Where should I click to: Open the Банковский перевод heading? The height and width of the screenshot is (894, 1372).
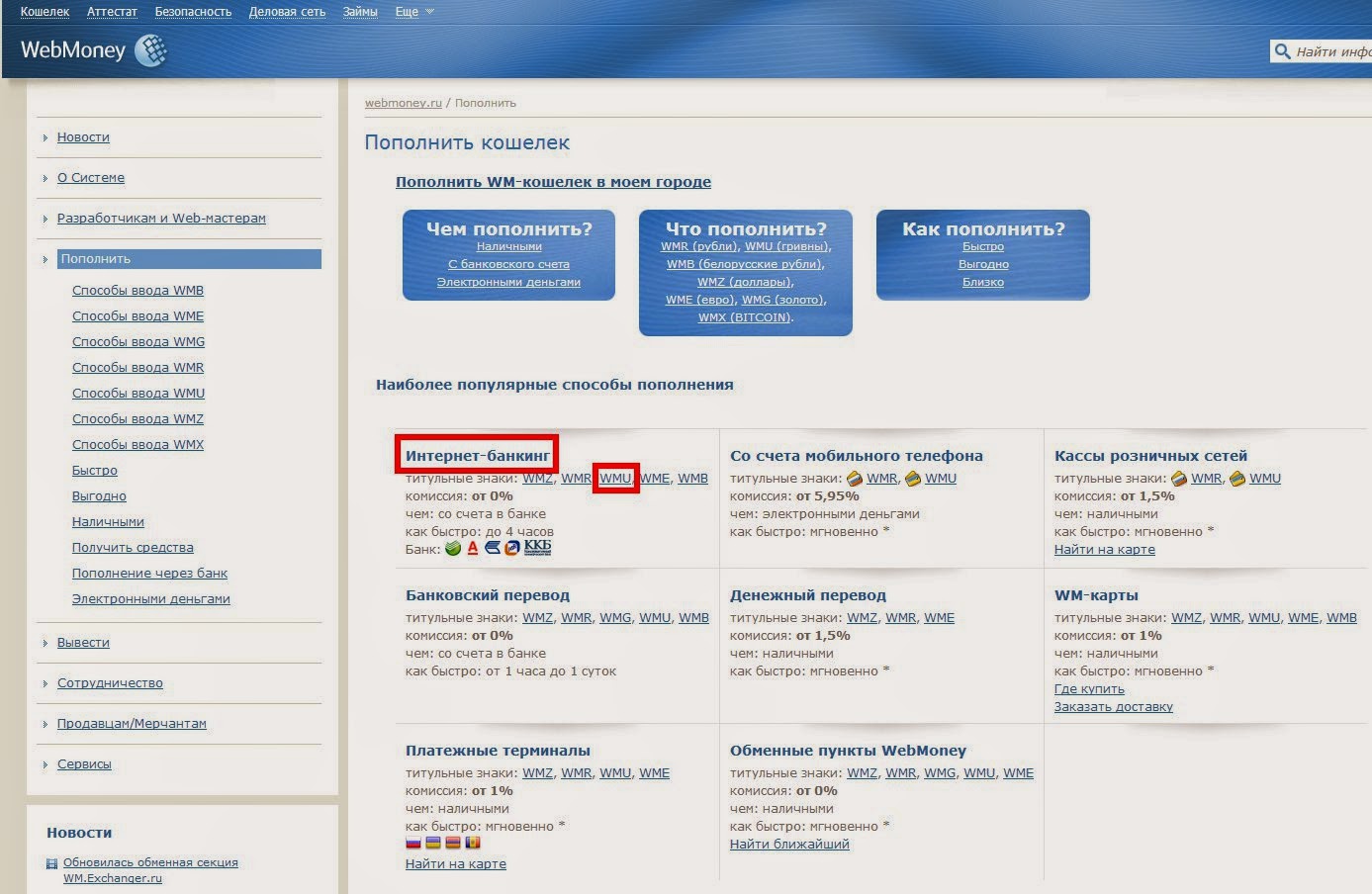[488, 595]
